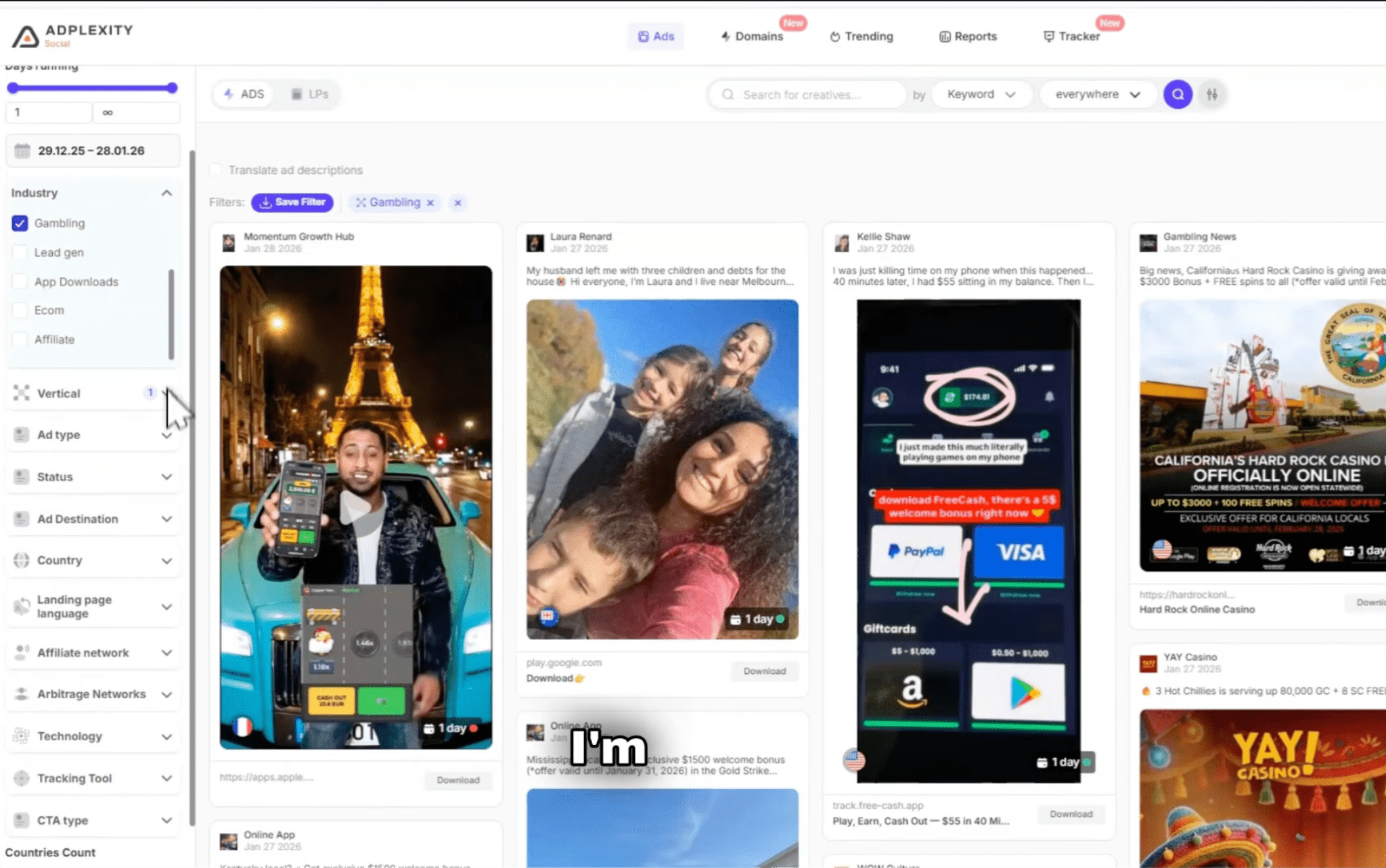Viewport: 1386px width, 868px height.
Task: Click the days running slider right handle
Action: click(x=172, y=88)
